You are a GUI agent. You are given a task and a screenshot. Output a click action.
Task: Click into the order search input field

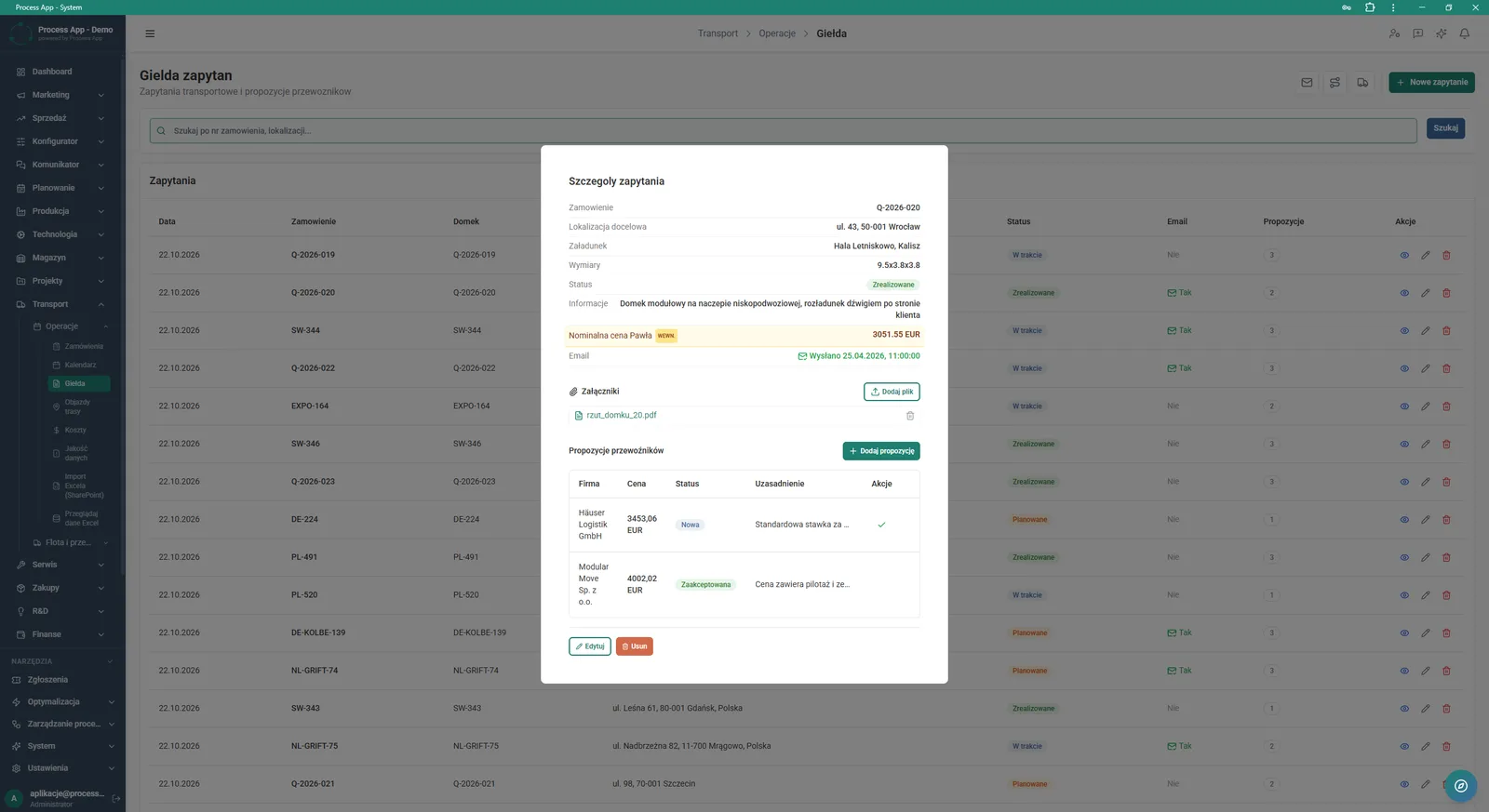point(783,131)
